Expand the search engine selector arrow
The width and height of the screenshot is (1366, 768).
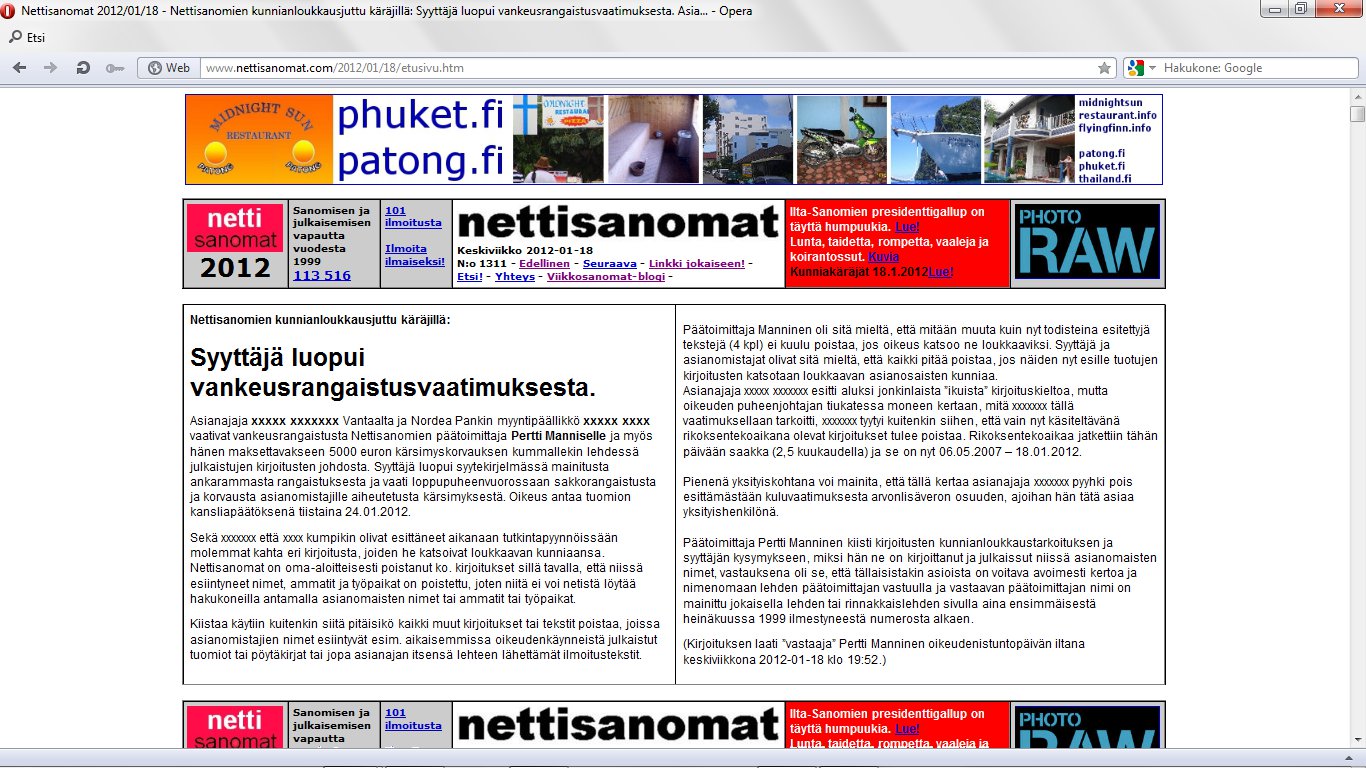[x=1151, y=68]
